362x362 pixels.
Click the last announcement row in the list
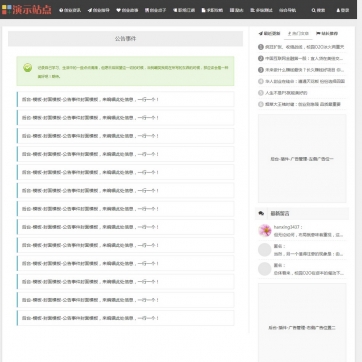click(125, 318)
